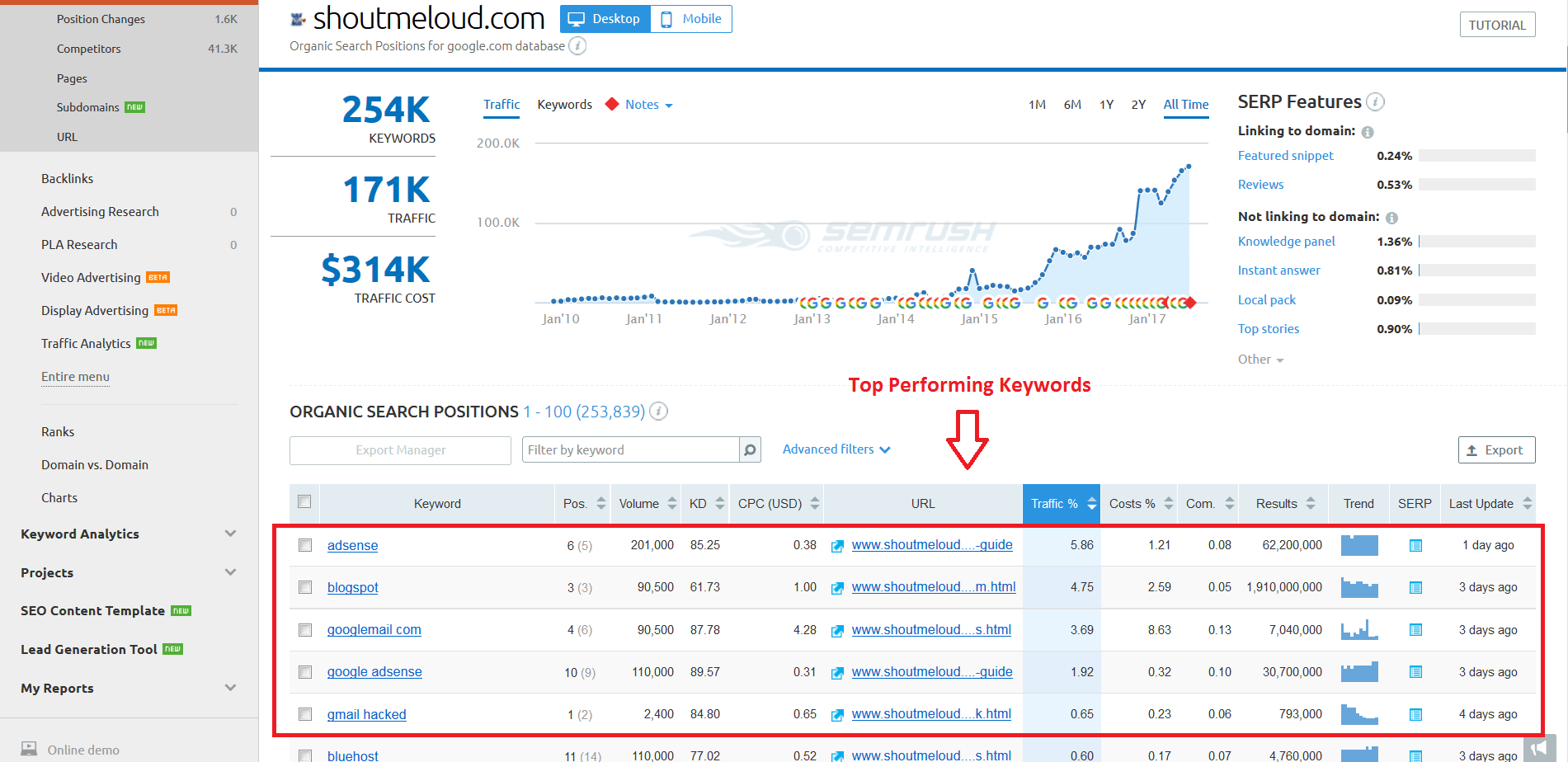The image size is (1568, 762).
Task: Open Backlinks in the sidebar
Action: click(68, 178)
